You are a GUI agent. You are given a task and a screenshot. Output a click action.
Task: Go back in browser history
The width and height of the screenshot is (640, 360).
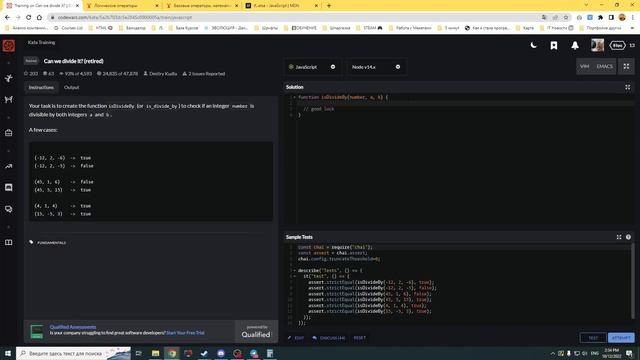[x=7, y=17]
